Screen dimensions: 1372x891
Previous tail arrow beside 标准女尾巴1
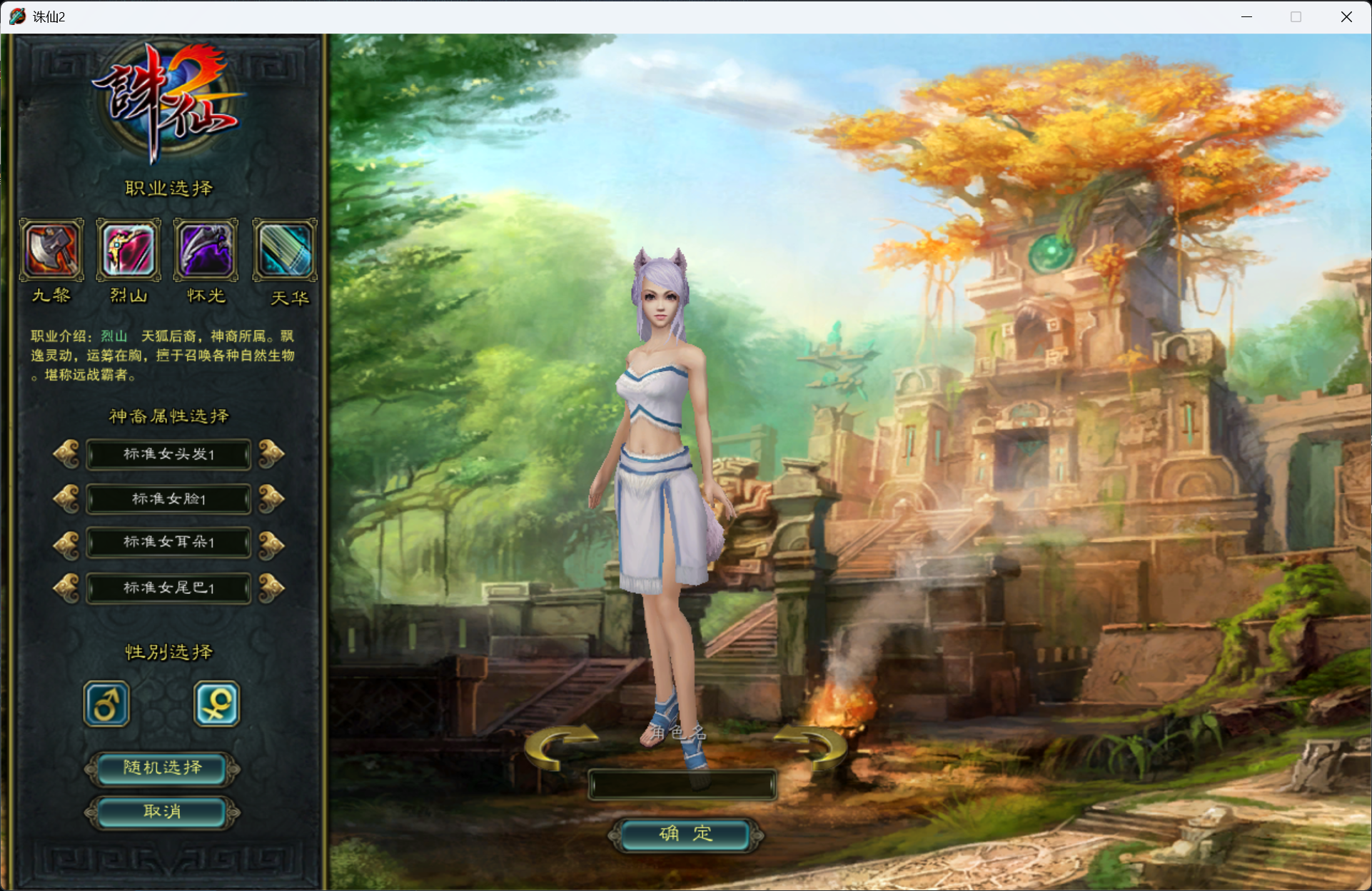coord(66,588)
